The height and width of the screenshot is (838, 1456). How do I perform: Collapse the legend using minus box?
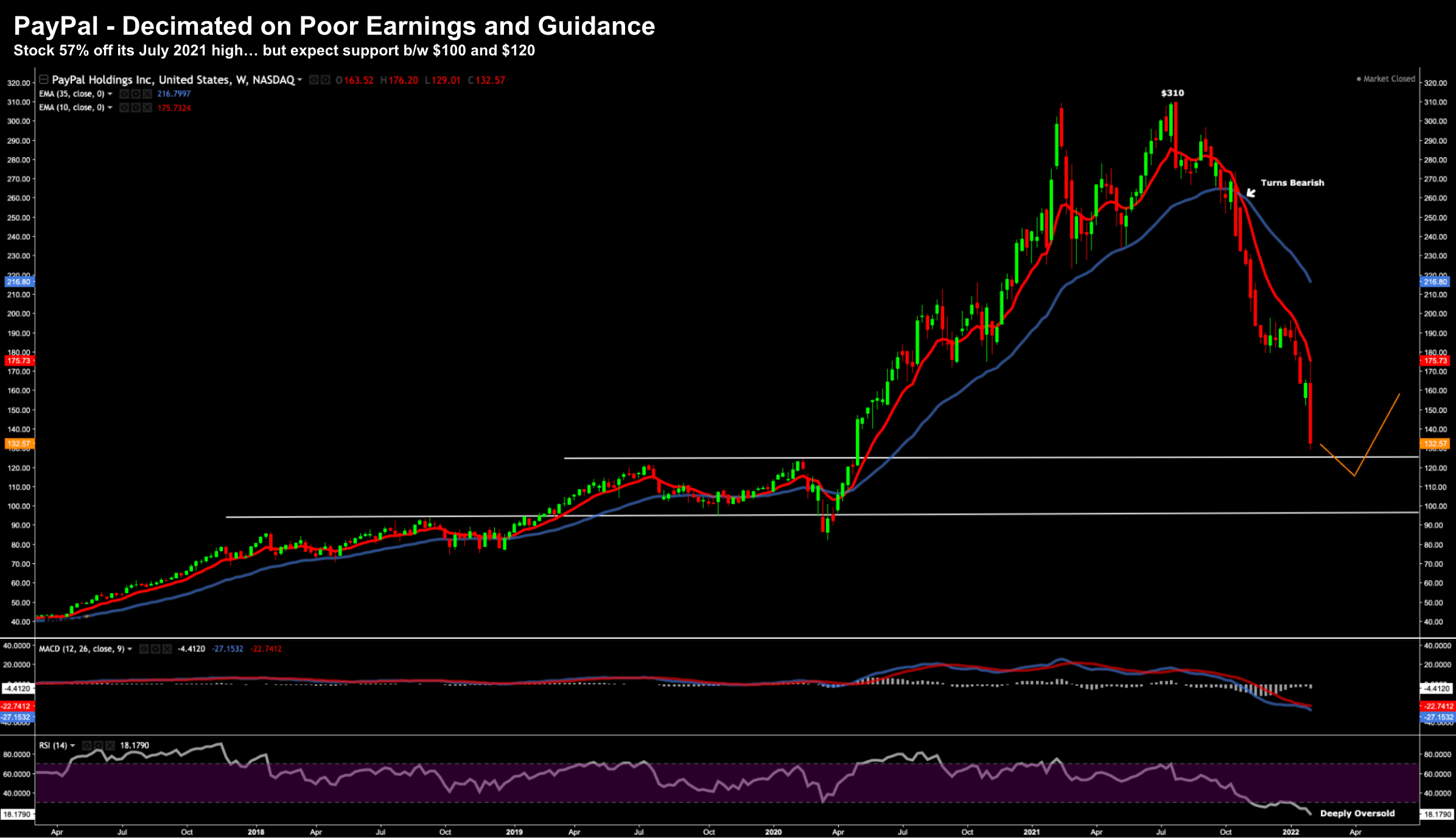pyautogui.click(x=44, y=79)
